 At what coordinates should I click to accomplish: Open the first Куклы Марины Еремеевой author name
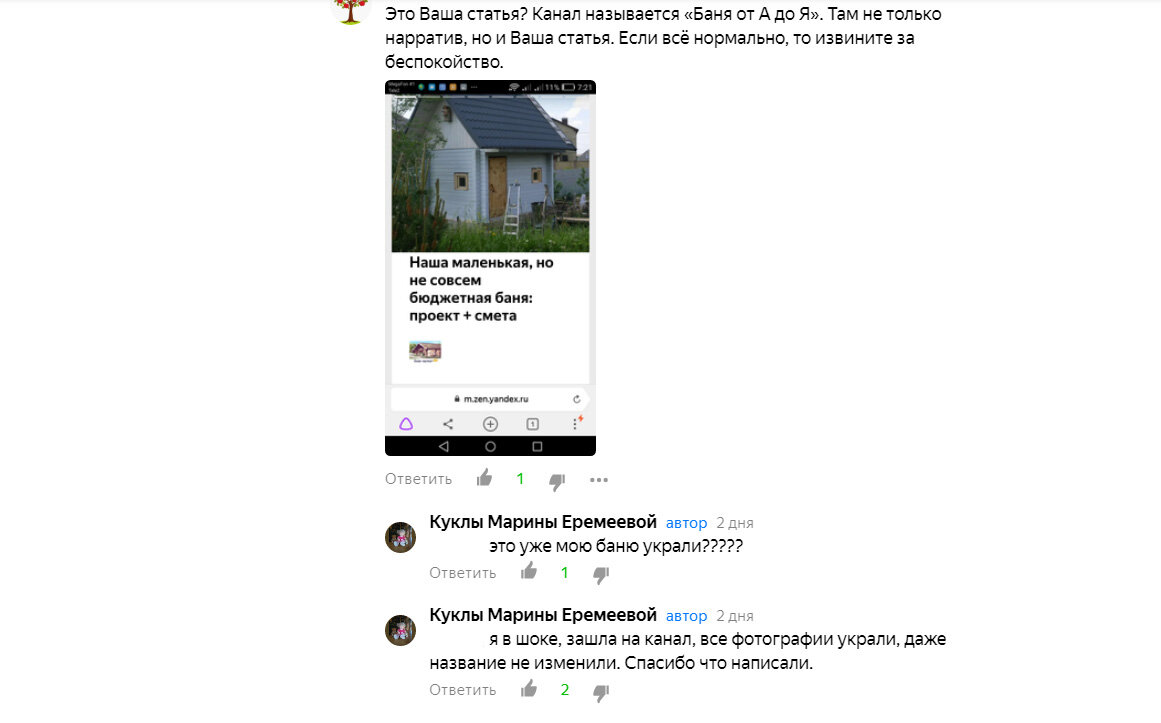pyautogui.click(x=543, y=522)
